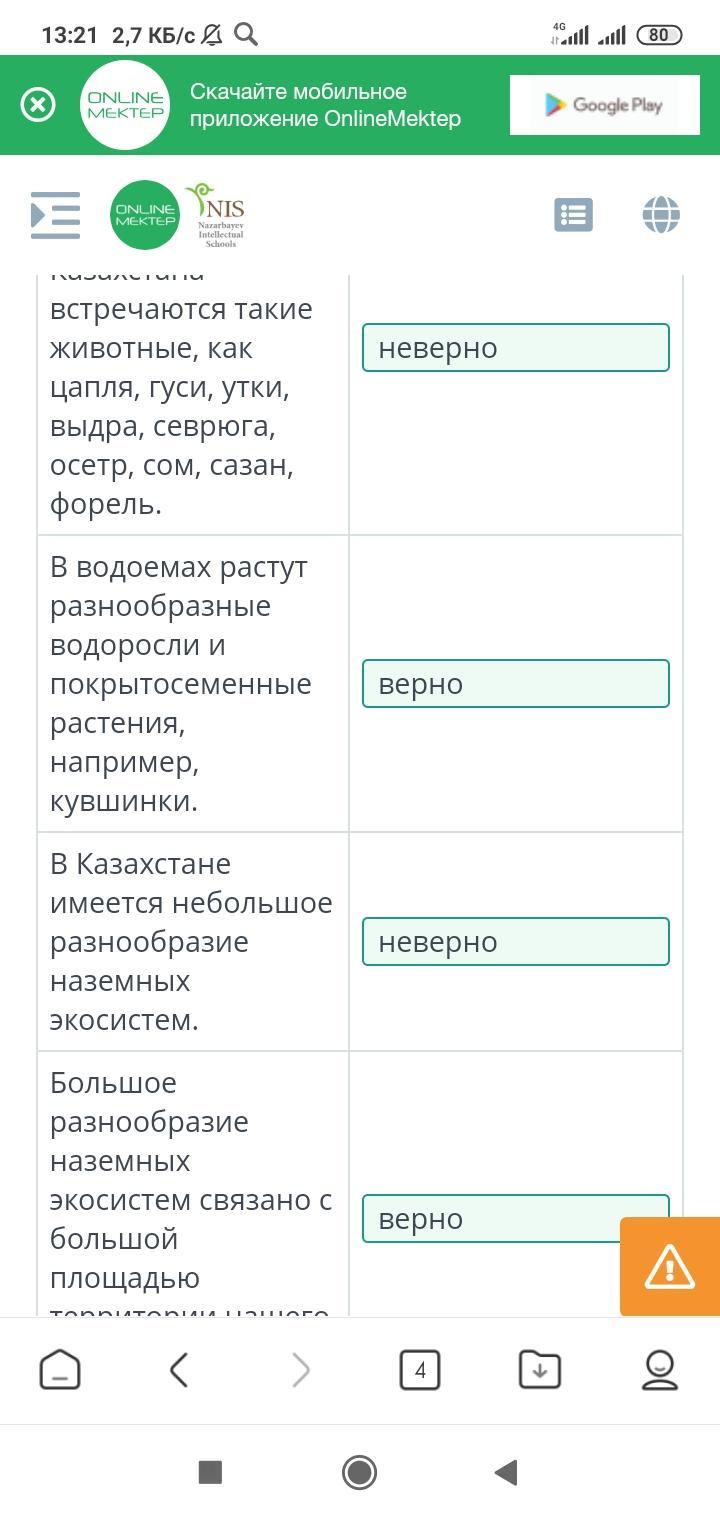Open the lesson list icon

pyautogui.click(x=573, y=215)
